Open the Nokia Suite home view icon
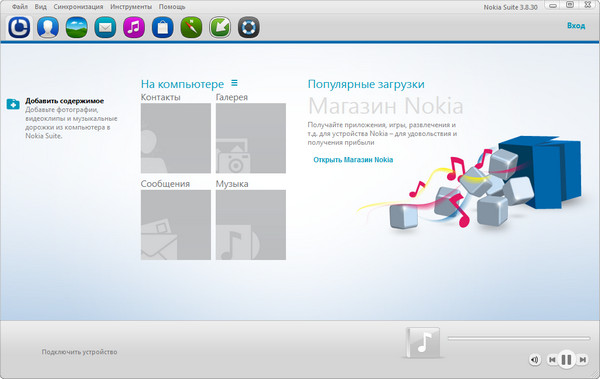This screenshot has width=600, height=379. tap(19, 28)
